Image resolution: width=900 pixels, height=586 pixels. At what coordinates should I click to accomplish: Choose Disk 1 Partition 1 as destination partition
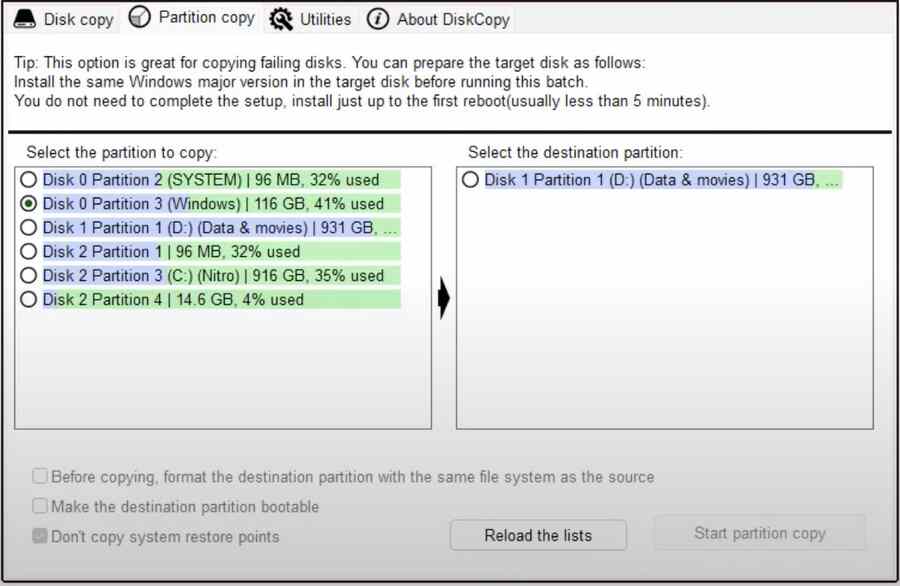471,180
